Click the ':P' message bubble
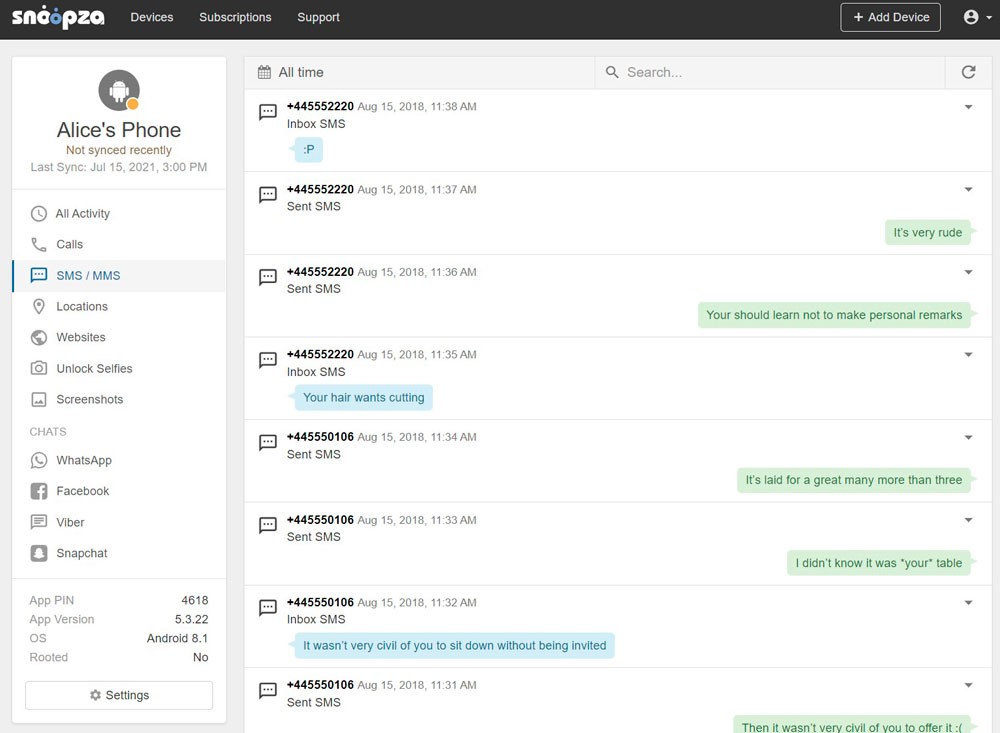Viewport: 1000px width, 733px height. click(x=309, y=149)
